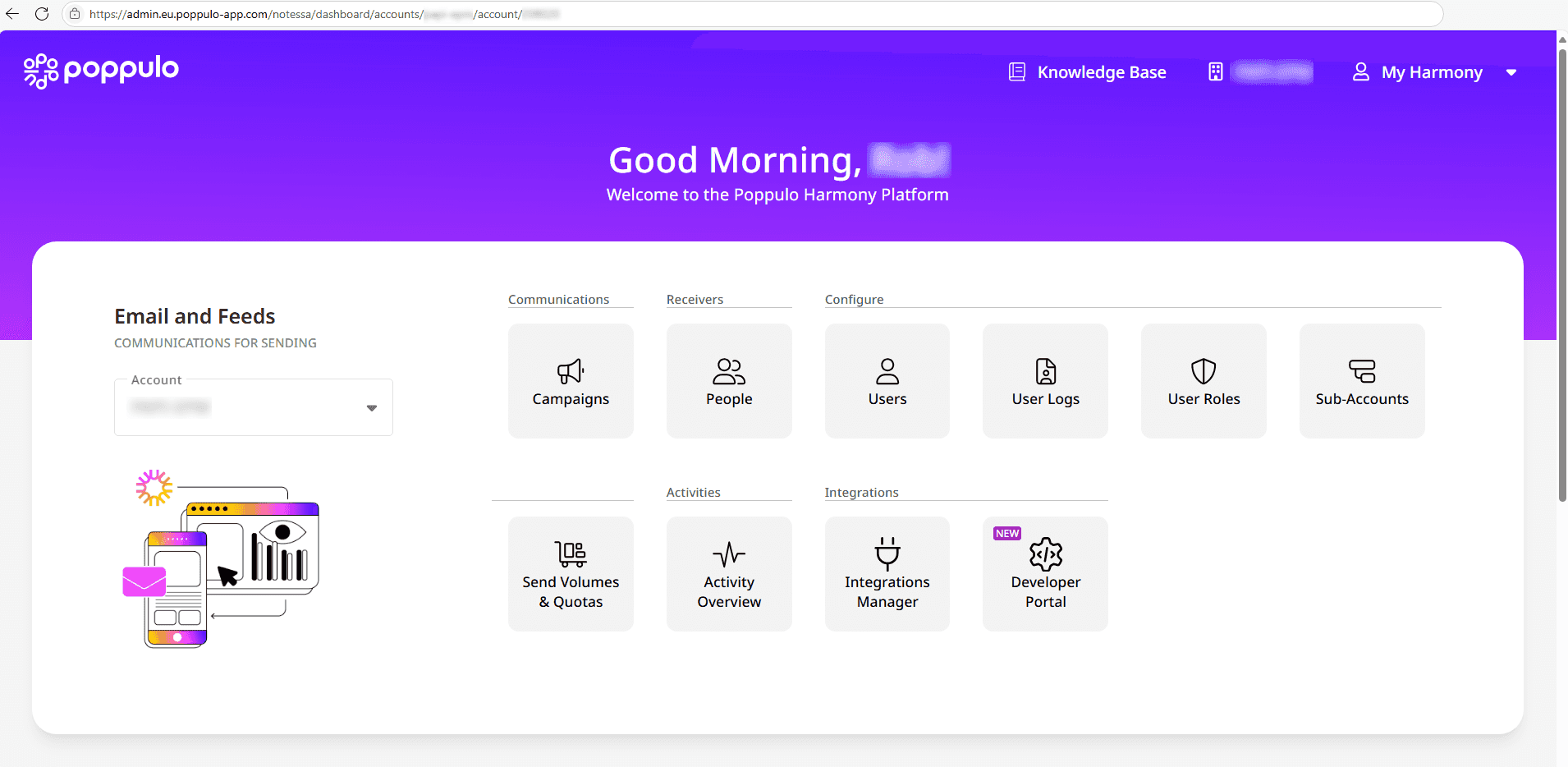This screenshot has width=1568, height=767.
Task: Open the Knowledge Base link
Action: [1102, 72]
